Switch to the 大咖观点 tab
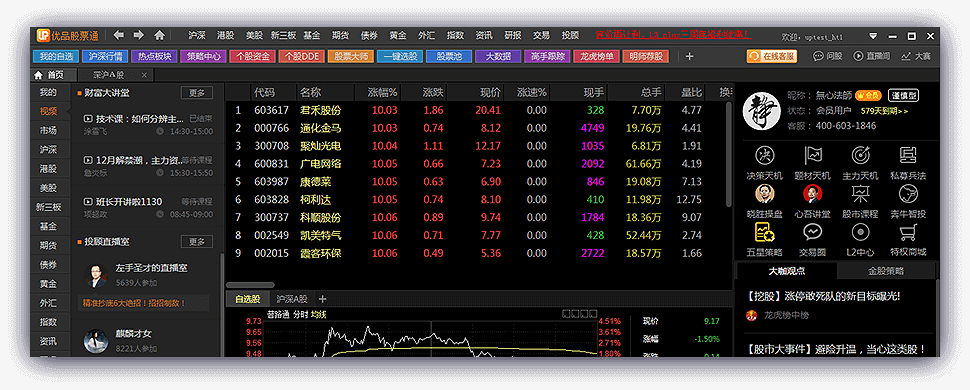Screen dimensions: 970x390 tap(786, 271)
